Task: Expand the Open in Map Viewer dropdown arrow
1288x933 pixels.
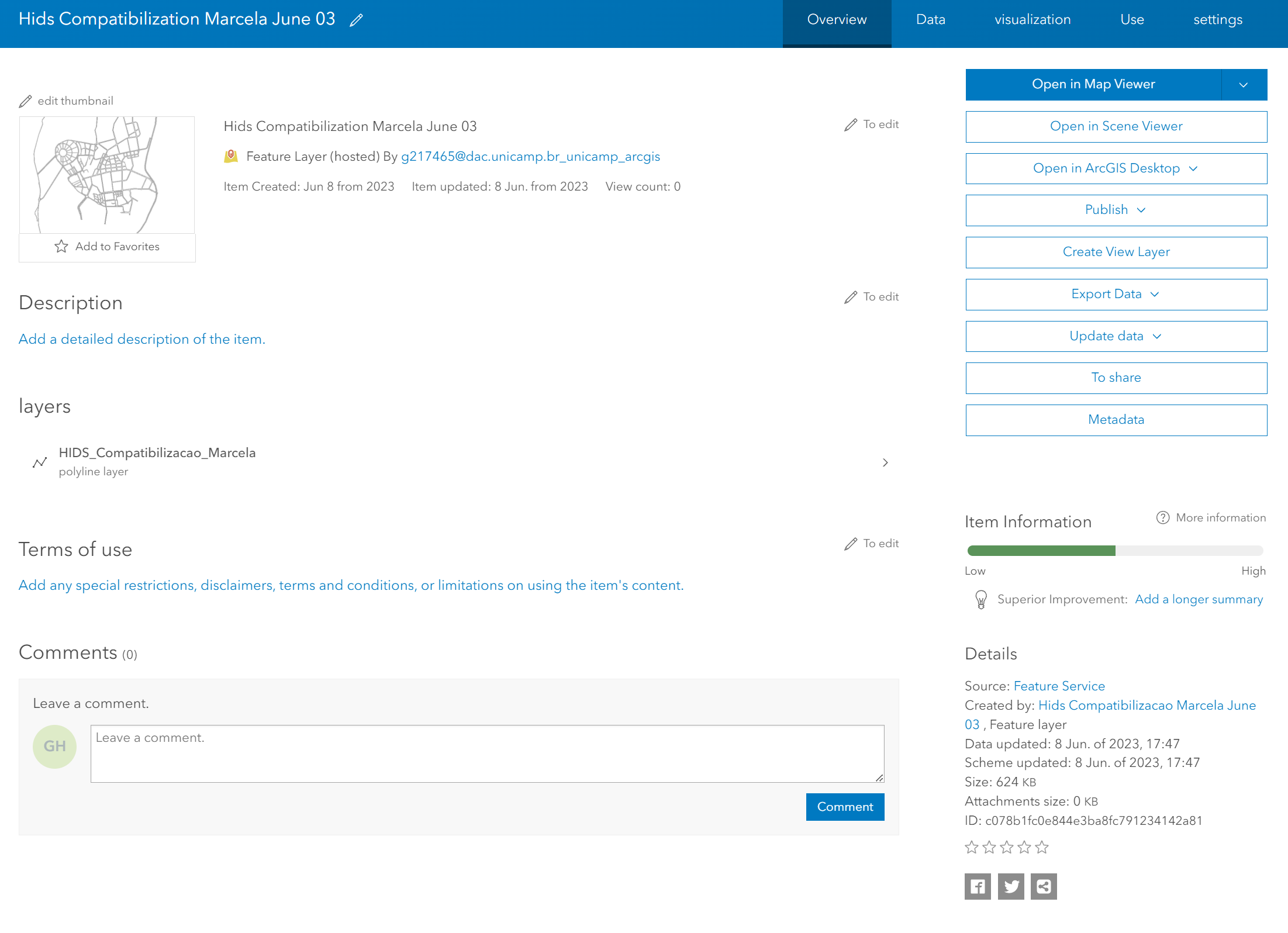Action: pyautogui.click(x=1244, y=85)
